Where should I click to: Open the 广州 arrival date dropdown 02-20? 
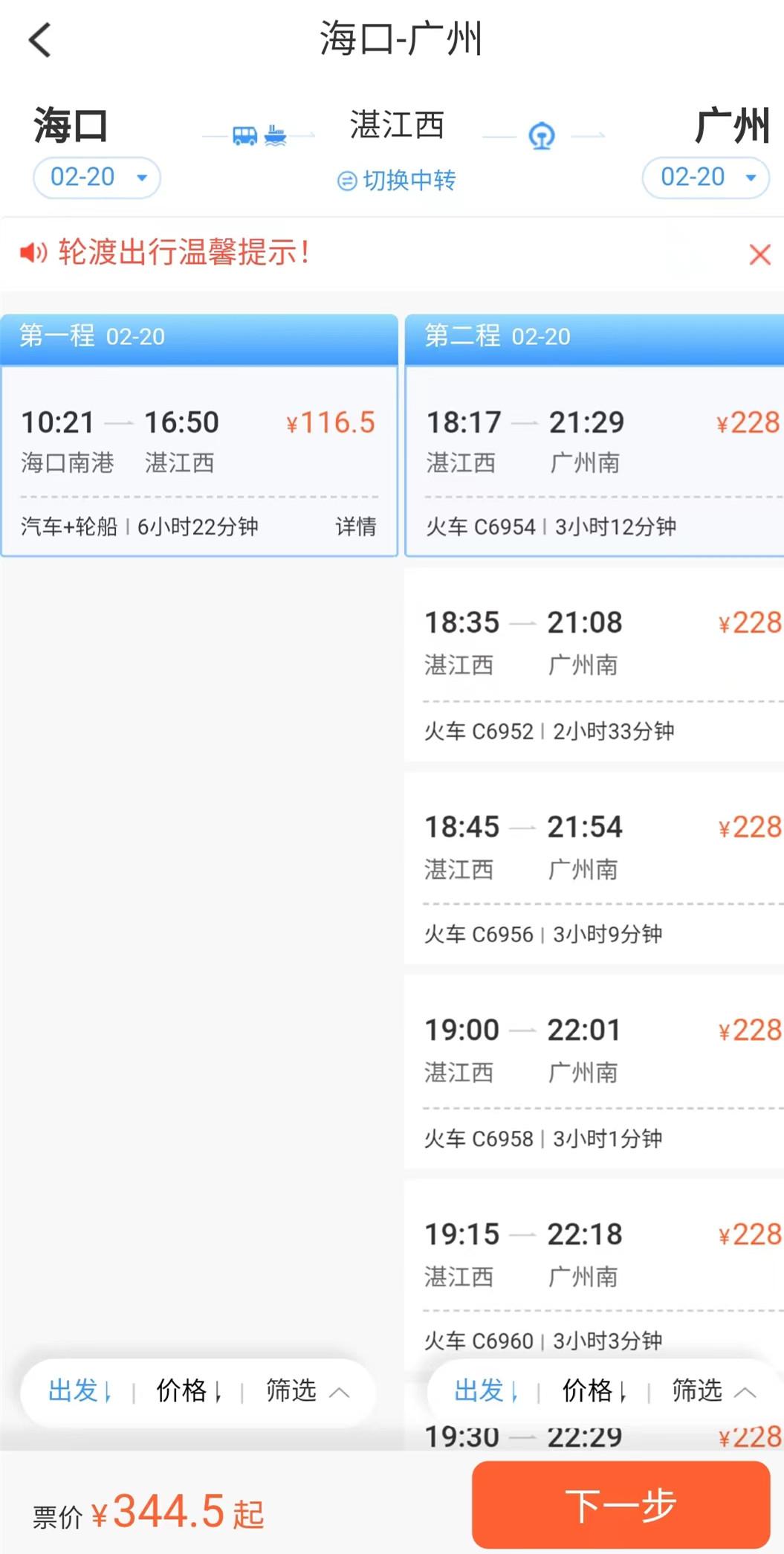705,178
